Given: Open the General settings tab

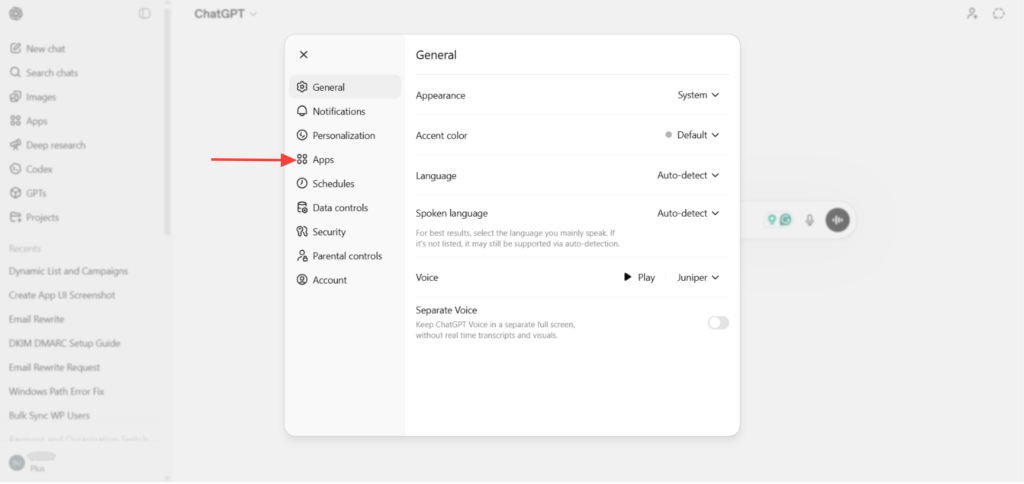Looking at the screenshot, I should (345, 87).
